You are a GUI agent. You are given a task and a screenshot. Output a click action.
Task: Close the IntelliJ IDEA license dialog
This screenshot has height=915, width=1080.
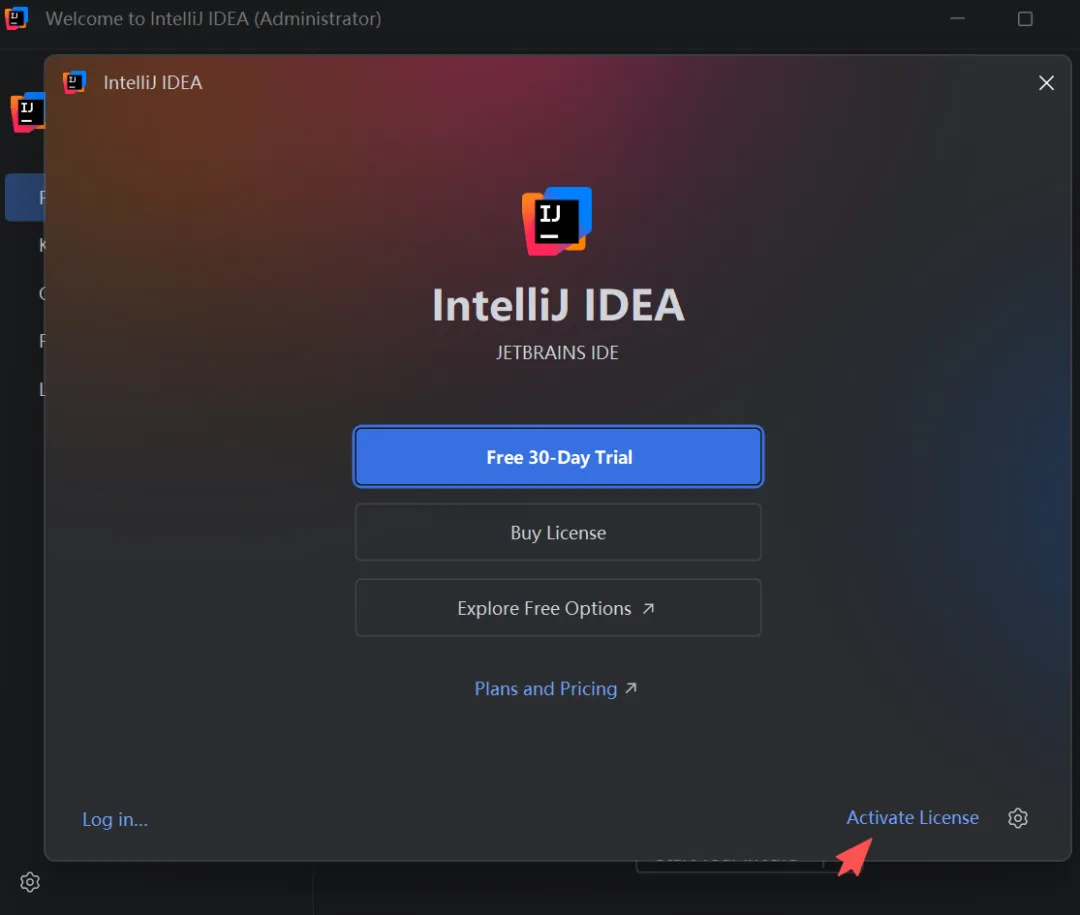coord(1046,83)
